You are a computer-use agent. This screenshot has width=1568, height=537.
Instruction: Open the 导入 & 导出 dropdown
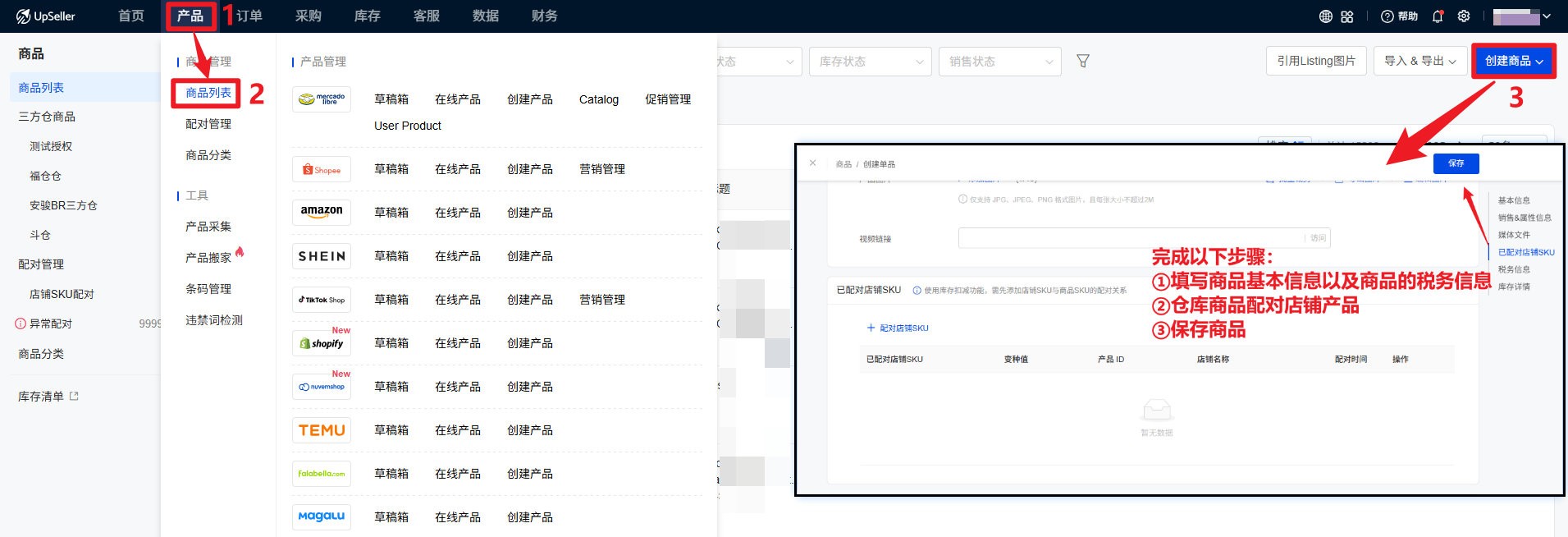point(1419,61)
